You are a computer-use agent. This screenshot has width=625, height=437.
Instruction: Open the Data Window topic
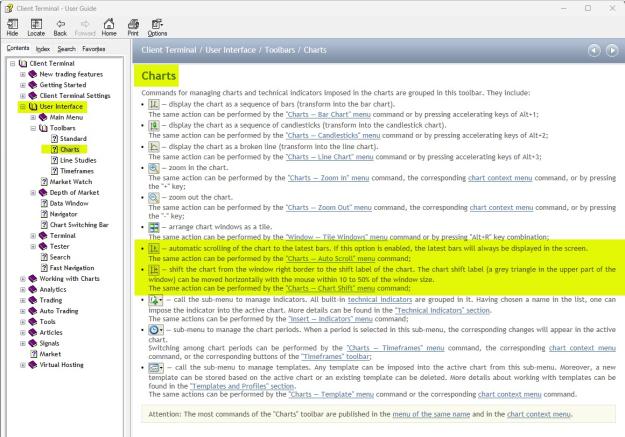click(x=69, y=203)
